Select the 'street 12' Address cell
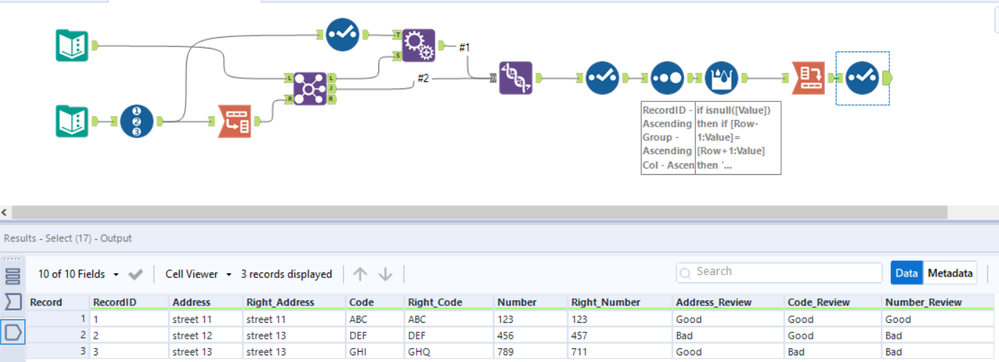 coord(206,335)
